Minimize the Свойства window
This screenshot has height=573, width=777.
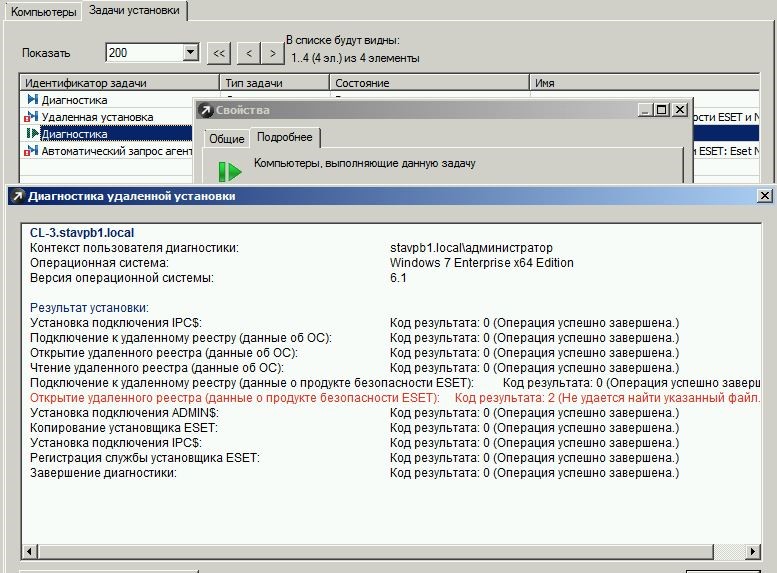(645, 110)
